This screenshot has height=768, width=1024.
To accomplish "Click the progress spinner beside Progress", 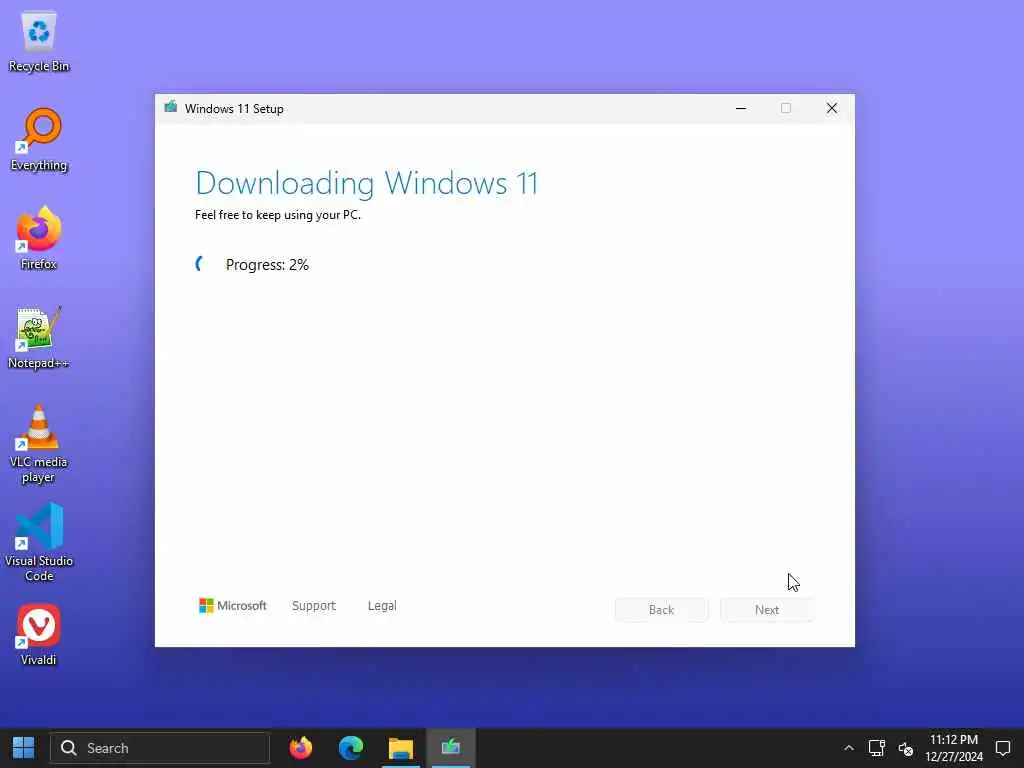I will [x=200, y=264].
